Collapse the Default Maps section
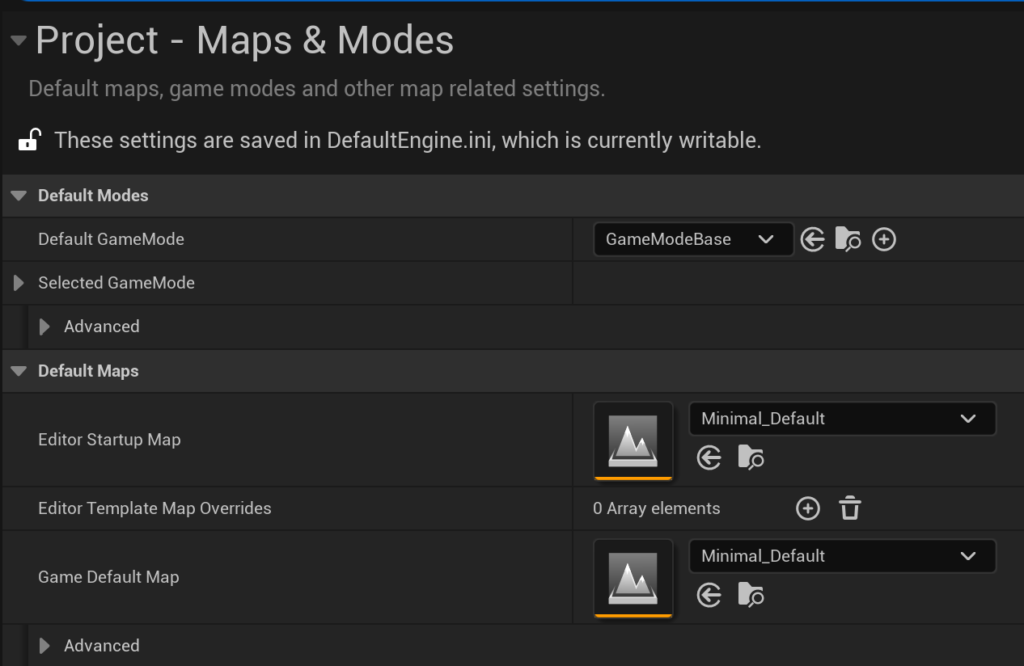The height and width of the screenshot is (666, 1024). point(18,371)
